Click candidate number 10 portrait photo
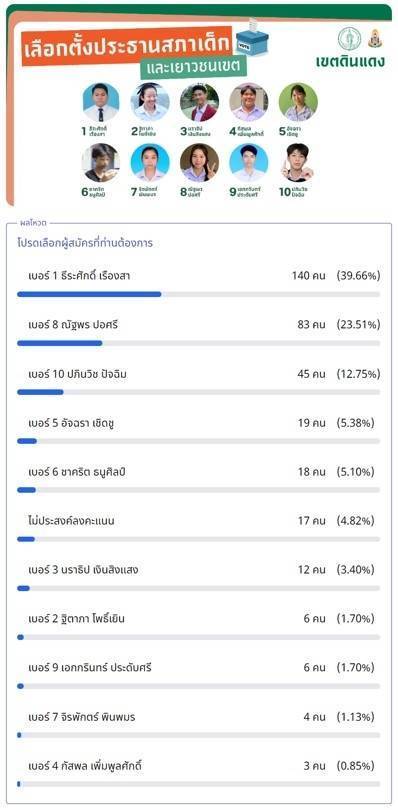Viewport: 398px width, 810px height. [x=298, y=163]
